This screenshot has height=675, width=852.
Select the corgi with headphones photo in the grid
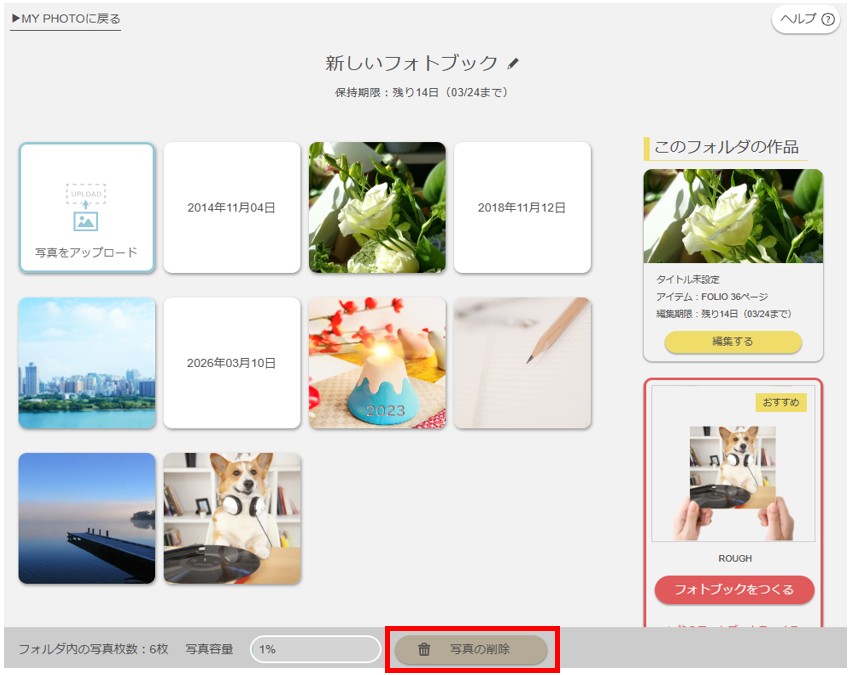click(x=232, y=518)
